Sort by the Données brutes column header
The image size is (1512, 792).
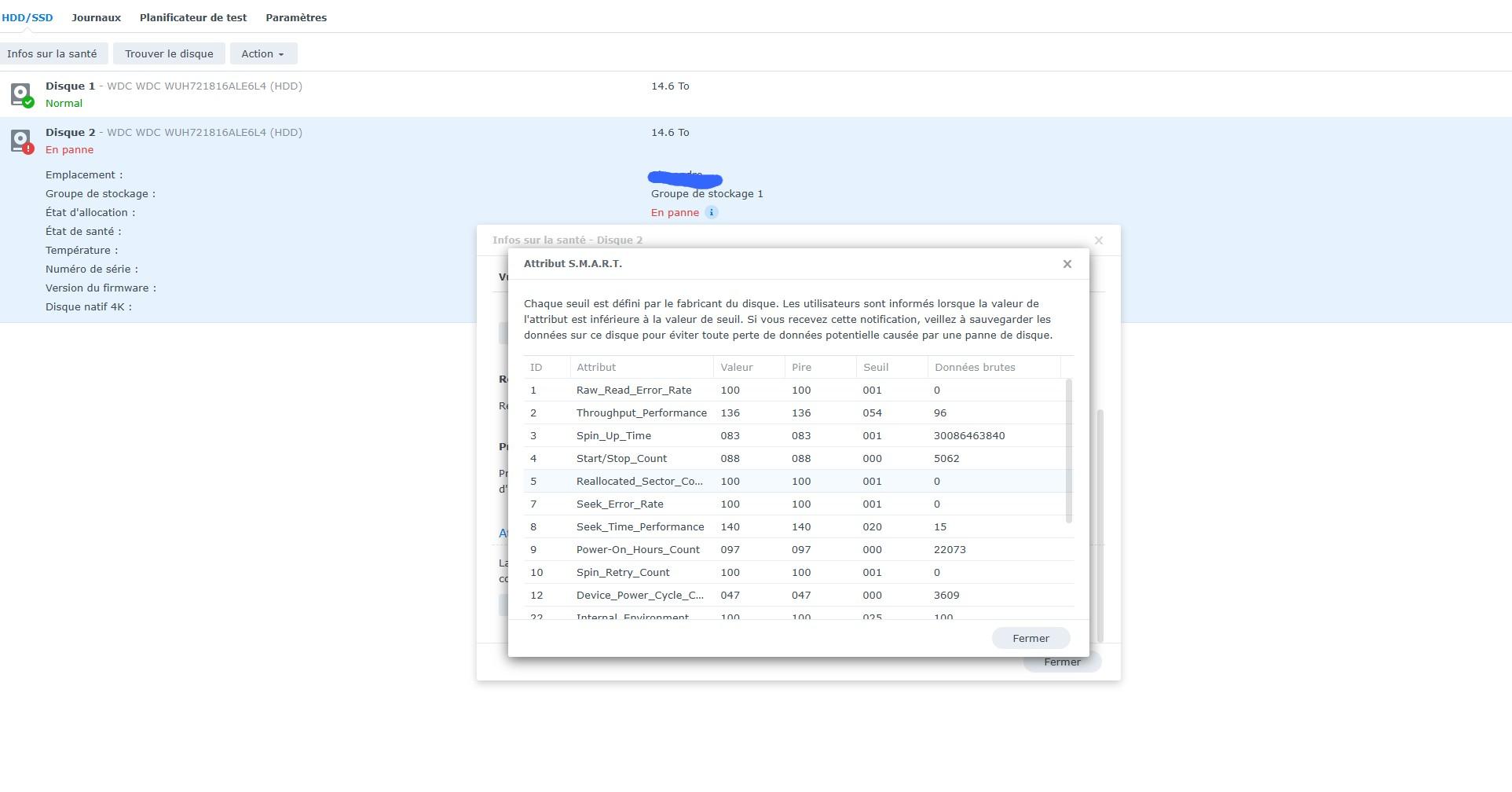(x=994, y=367)
